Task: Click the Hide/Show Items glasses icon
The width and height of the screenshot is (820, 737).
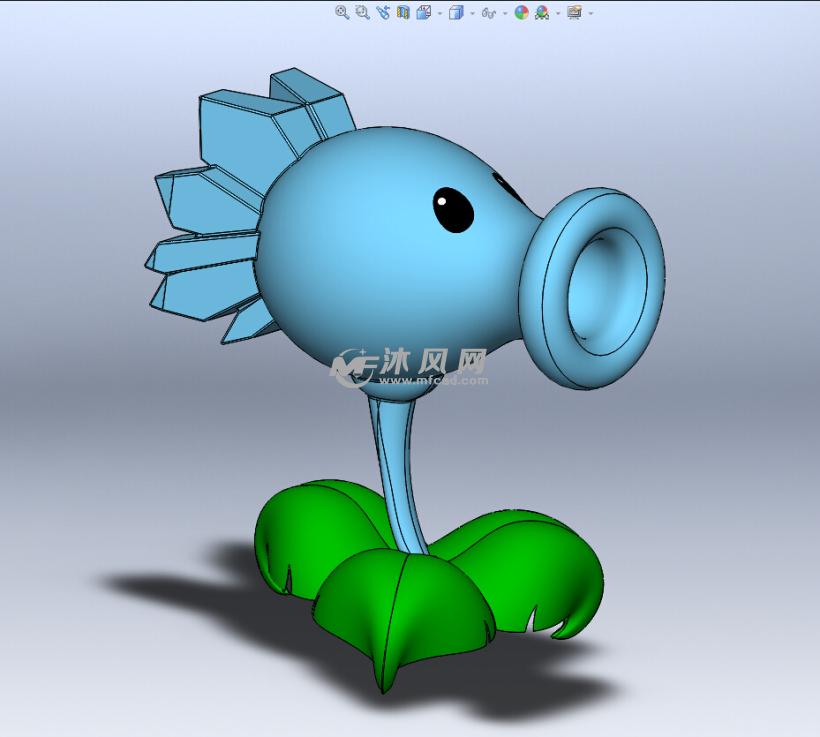Action: coord(488,13)
